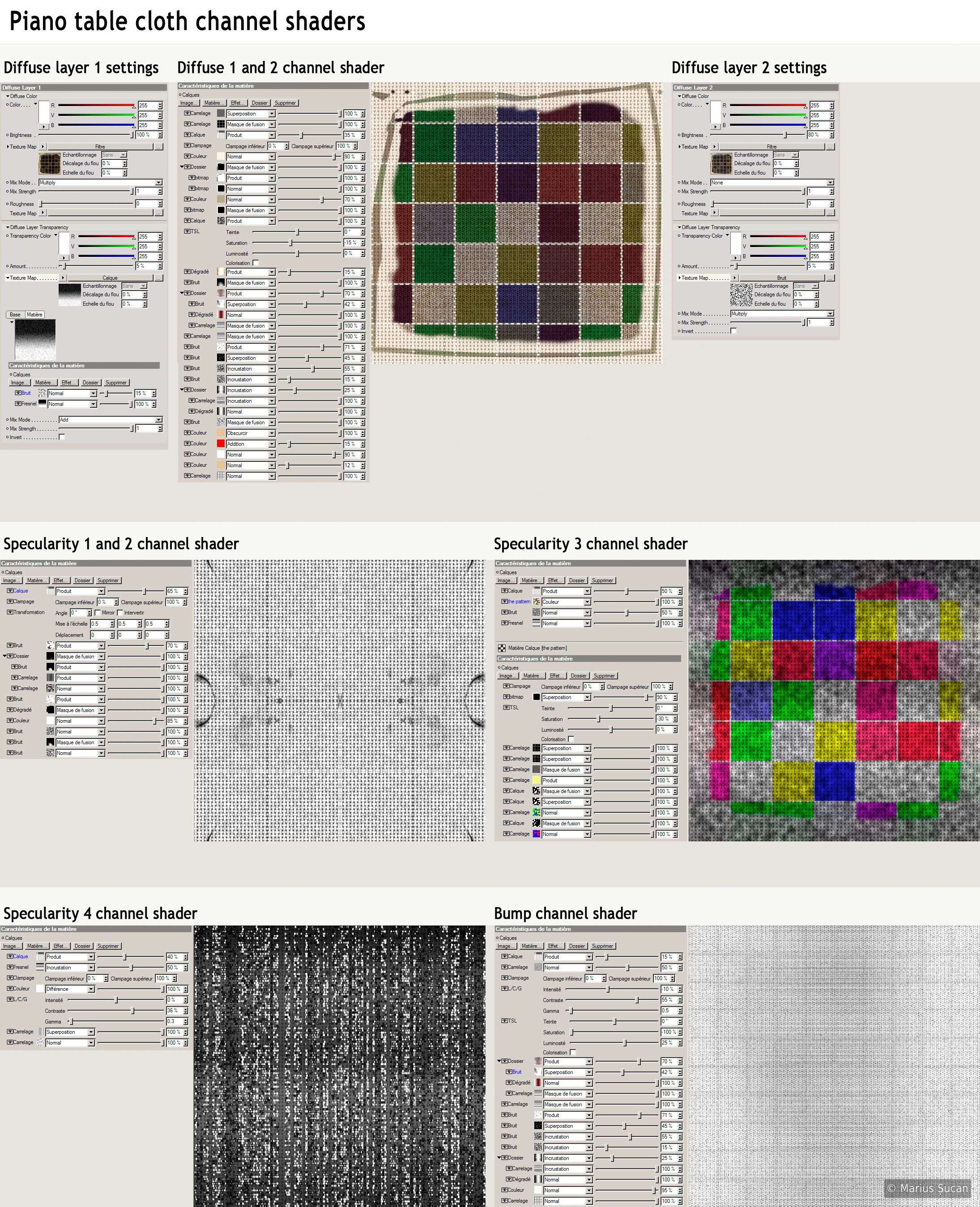Open the 'Add' Mix Mode dropdown

click(158, 419)
